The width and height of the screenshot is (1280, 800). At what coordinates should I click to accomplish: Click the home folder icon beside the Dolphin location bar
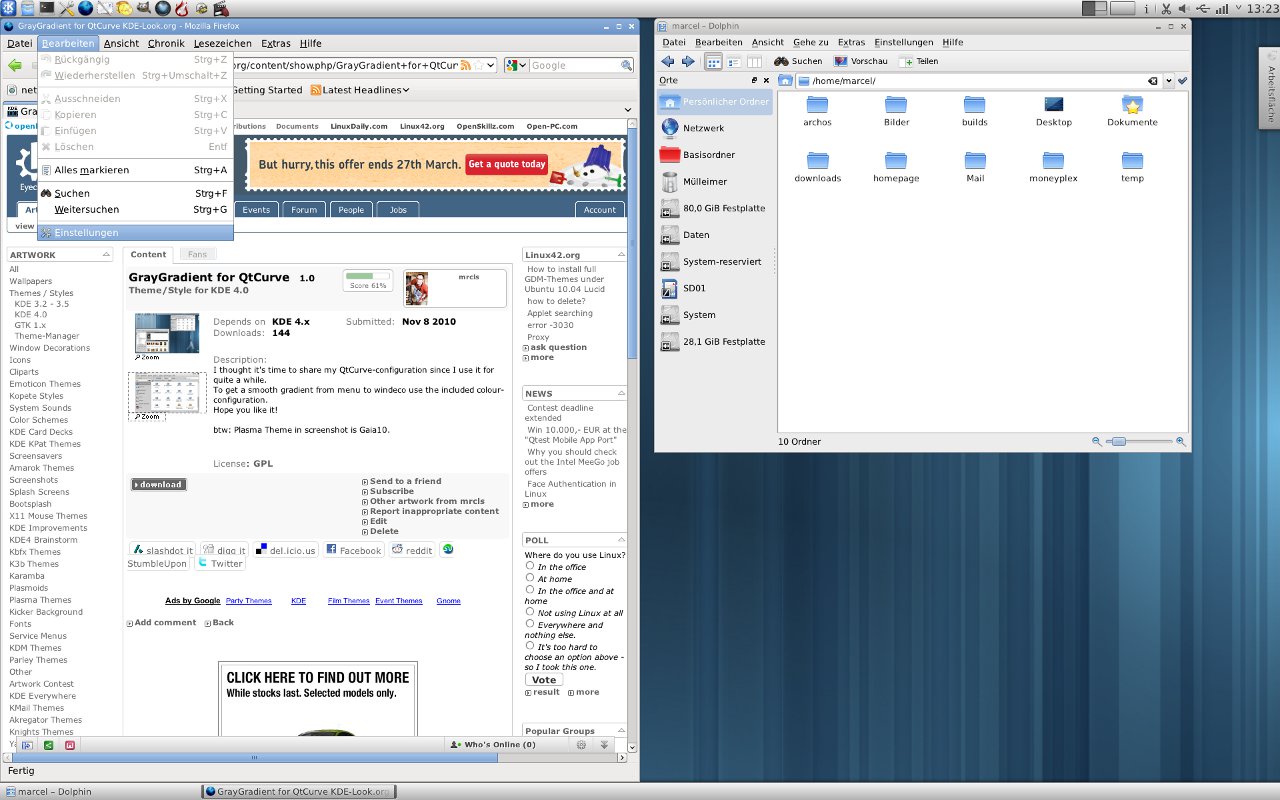point(786,80)
